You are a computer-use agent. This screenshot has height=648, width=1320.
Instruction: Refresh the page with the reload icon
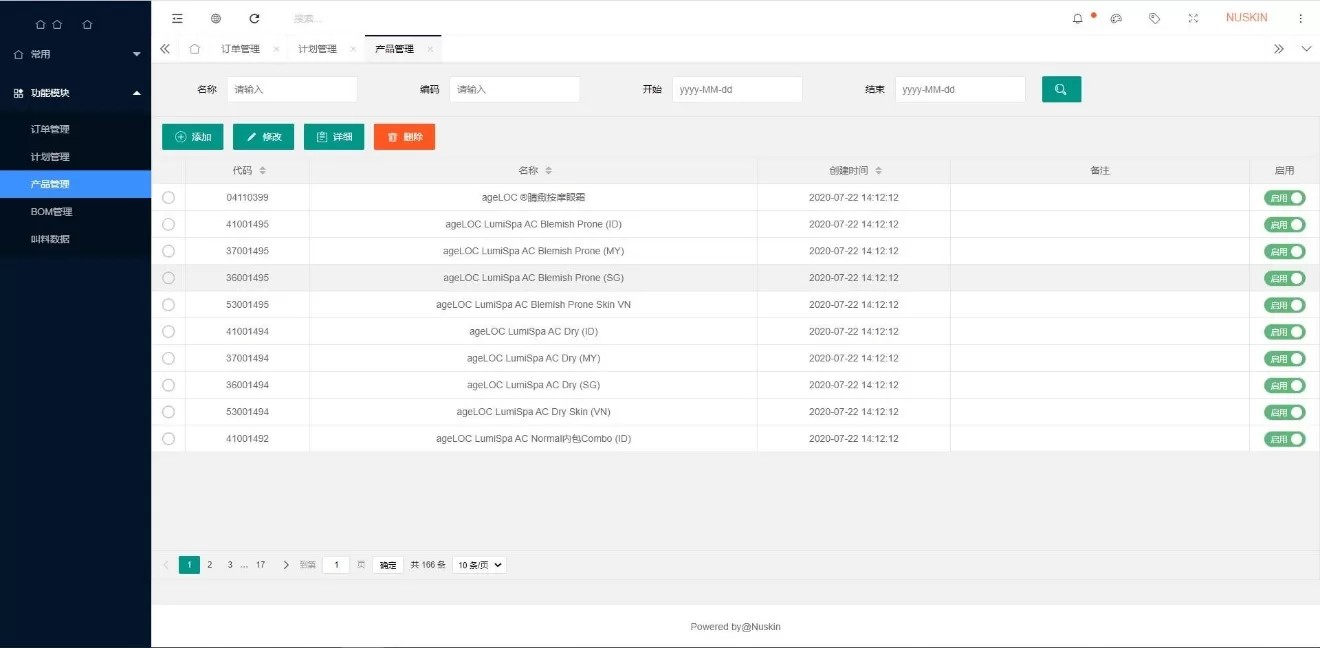click(254, 18)
